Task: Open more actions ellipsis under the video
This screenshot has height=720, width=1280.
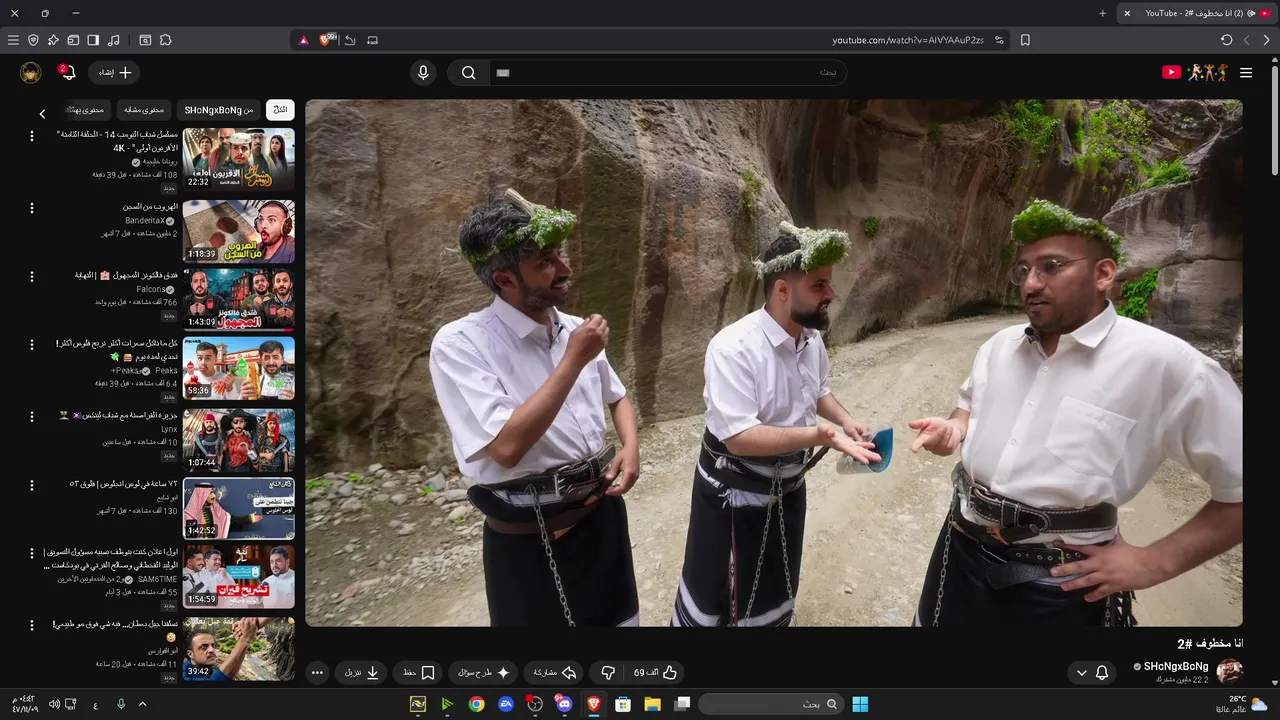Action: click(x=318, y=673)
